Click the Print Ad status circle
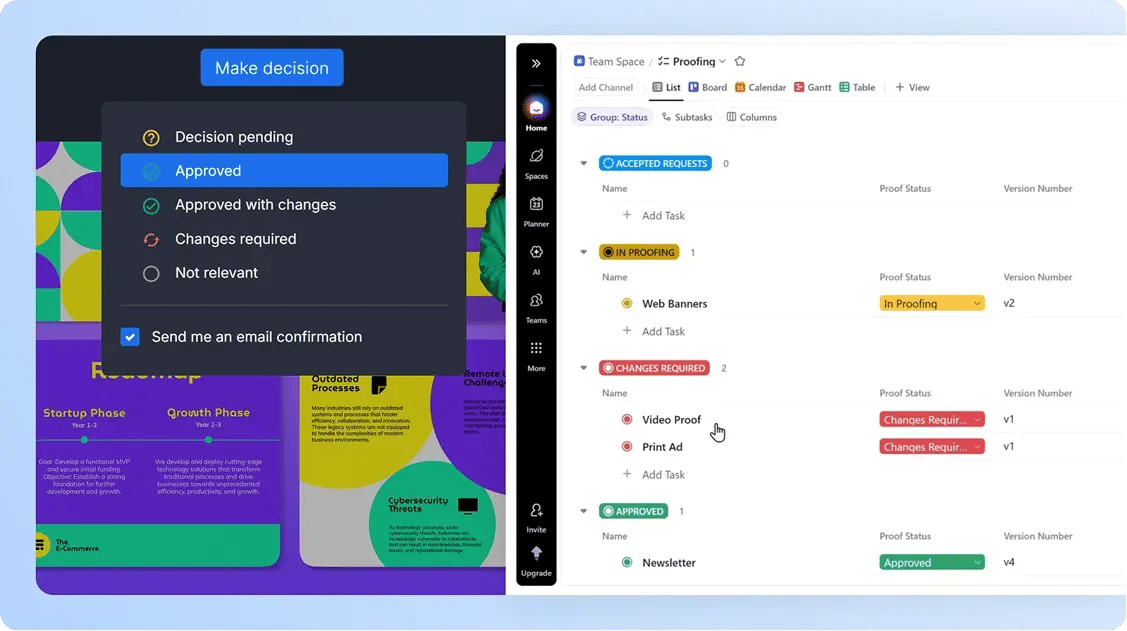This screenshot has width=1127, height=631. pos(627,447)
